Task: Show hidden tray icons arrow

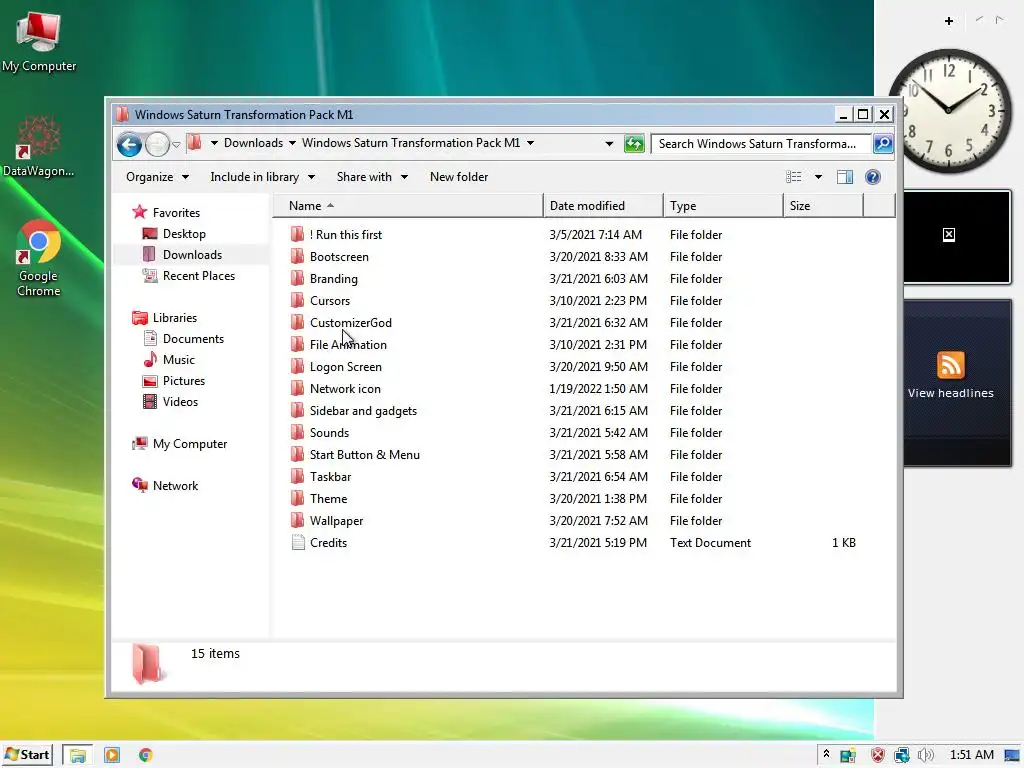Action: click(826, 754)
